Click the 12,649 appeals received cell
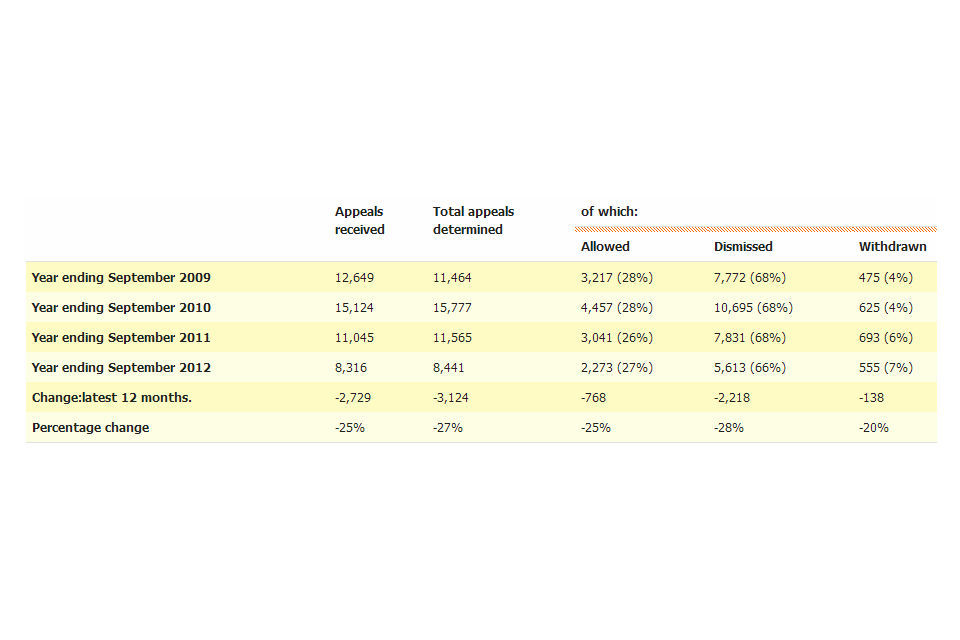Viewport: 960px width, 640px height. point(355,277)
